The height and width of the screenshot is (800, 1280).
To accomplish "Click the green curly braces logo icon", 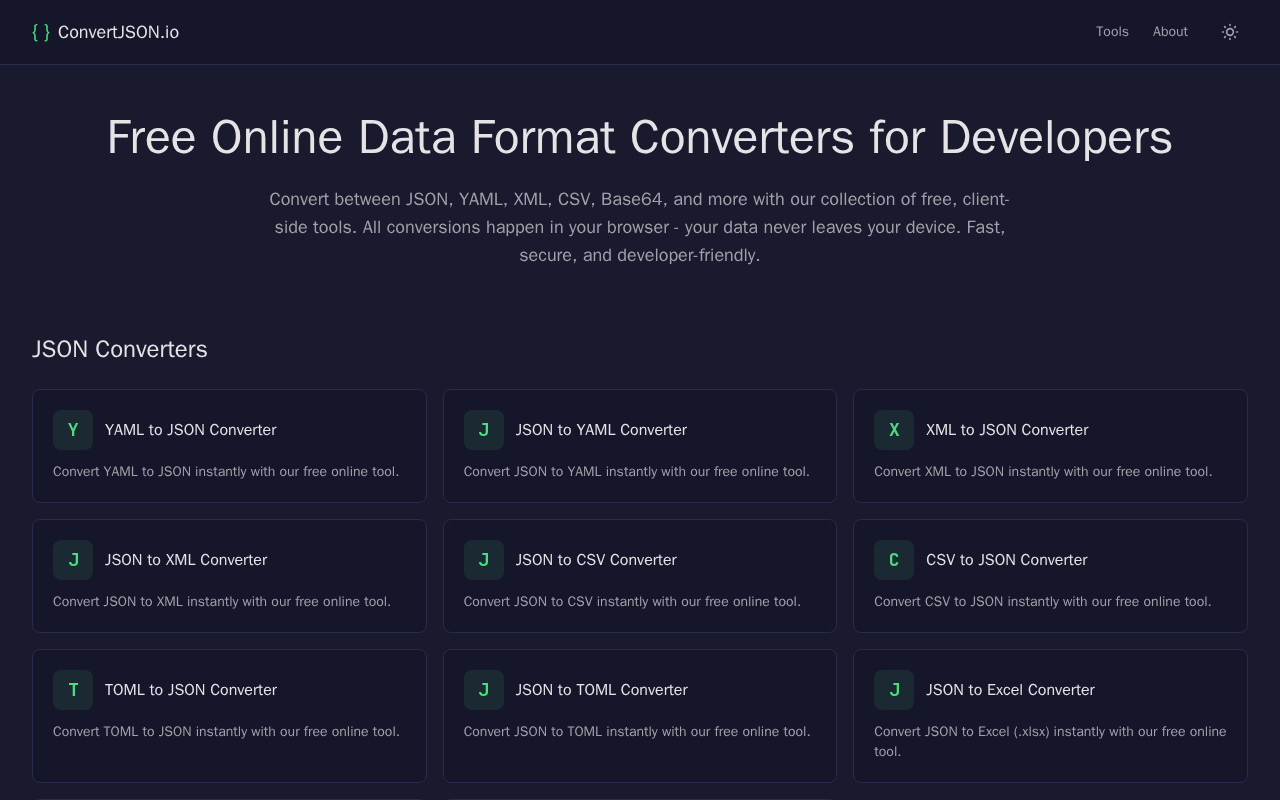I will pos(41,32).
